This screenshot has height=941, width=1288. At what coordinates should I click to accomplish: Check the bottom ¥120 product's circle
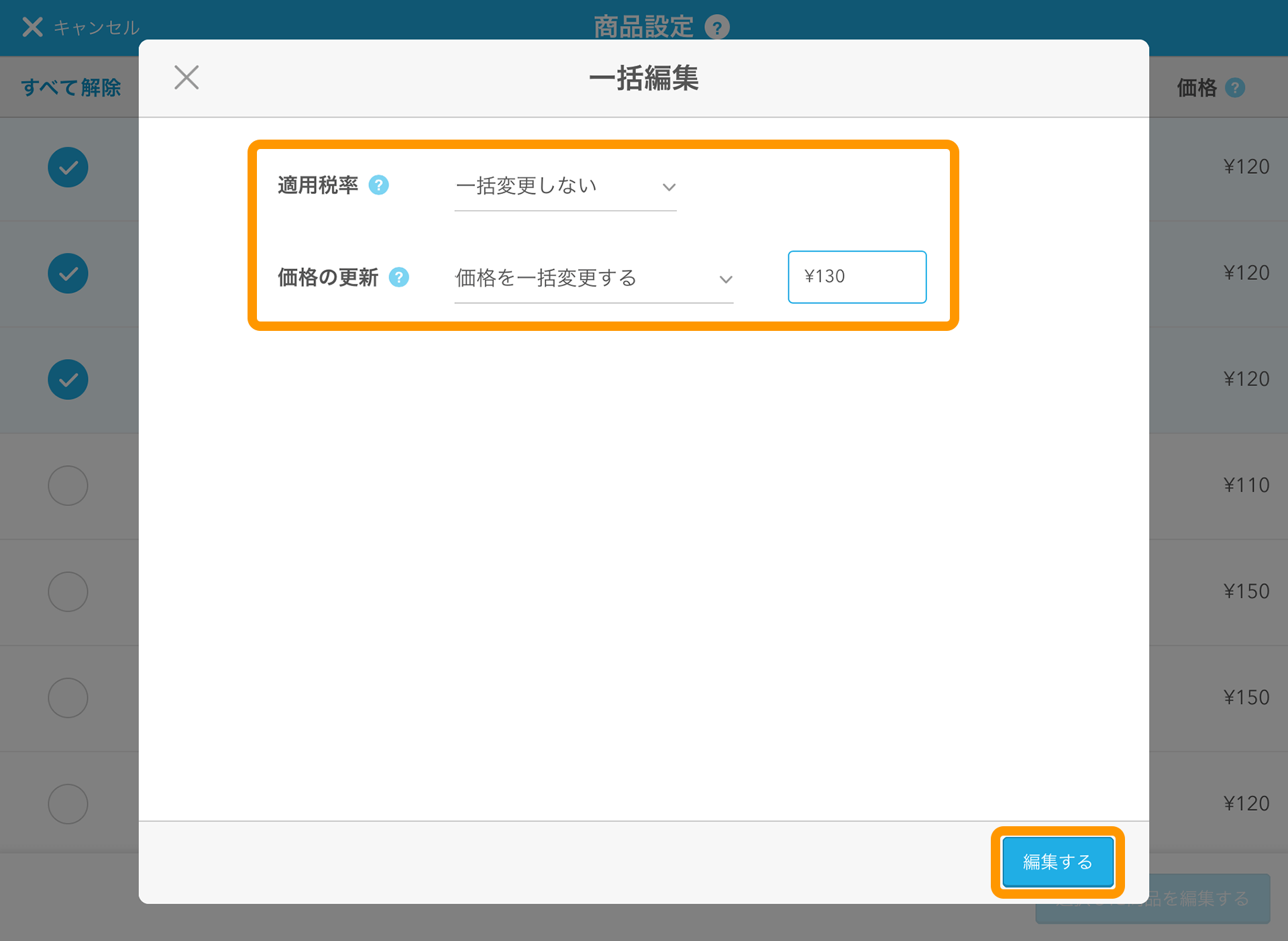click(68, 803)
